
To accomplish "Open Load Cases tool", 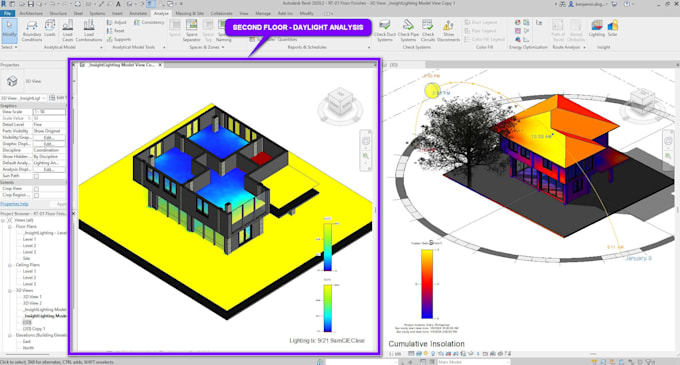I will point(68,30).
